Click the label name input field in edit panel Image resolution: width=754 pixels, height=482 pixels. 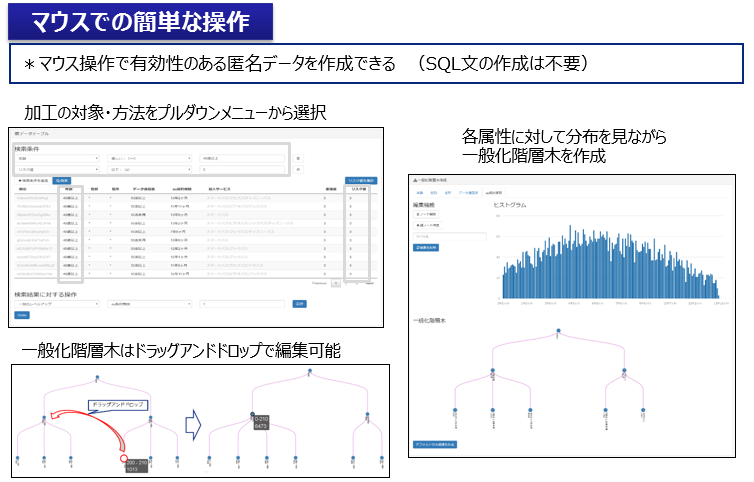449,236
